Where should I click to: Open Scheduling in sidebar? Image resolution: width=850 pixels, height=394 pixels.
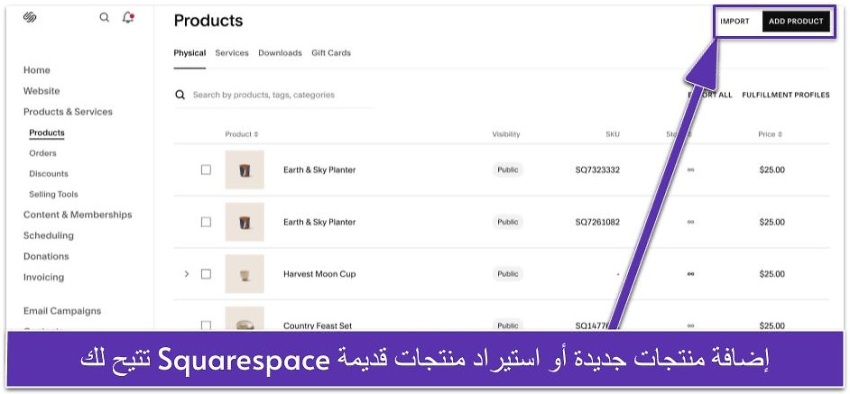[x=48, y=235]
